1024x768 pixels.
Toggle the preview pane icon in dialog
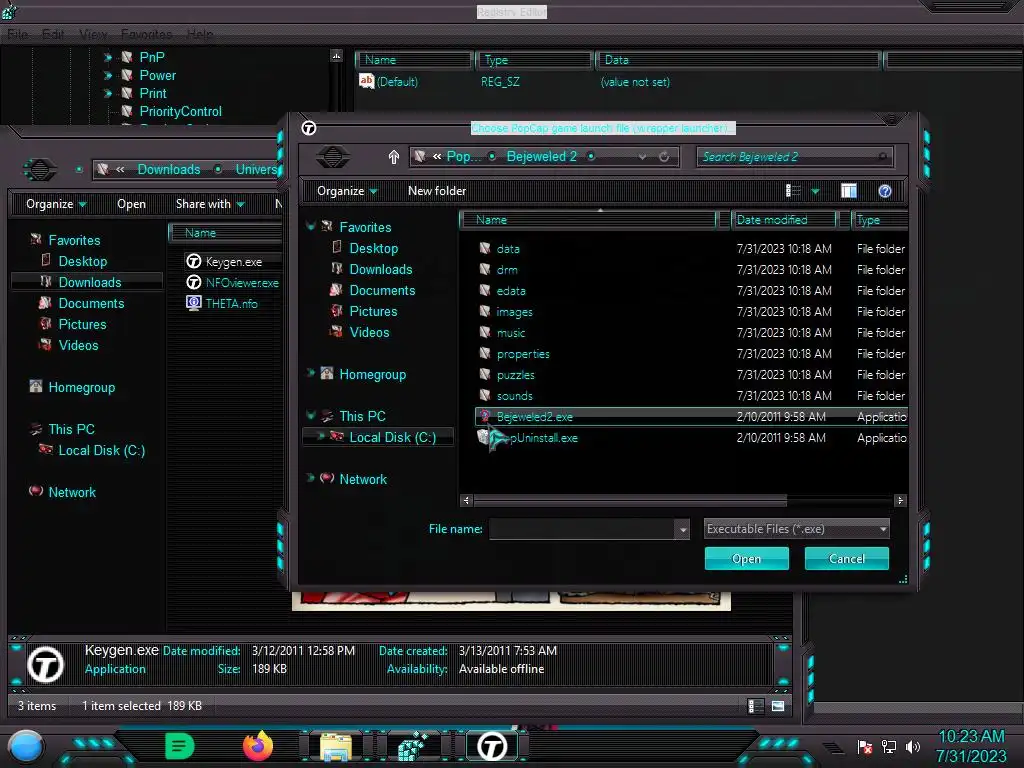848,191
